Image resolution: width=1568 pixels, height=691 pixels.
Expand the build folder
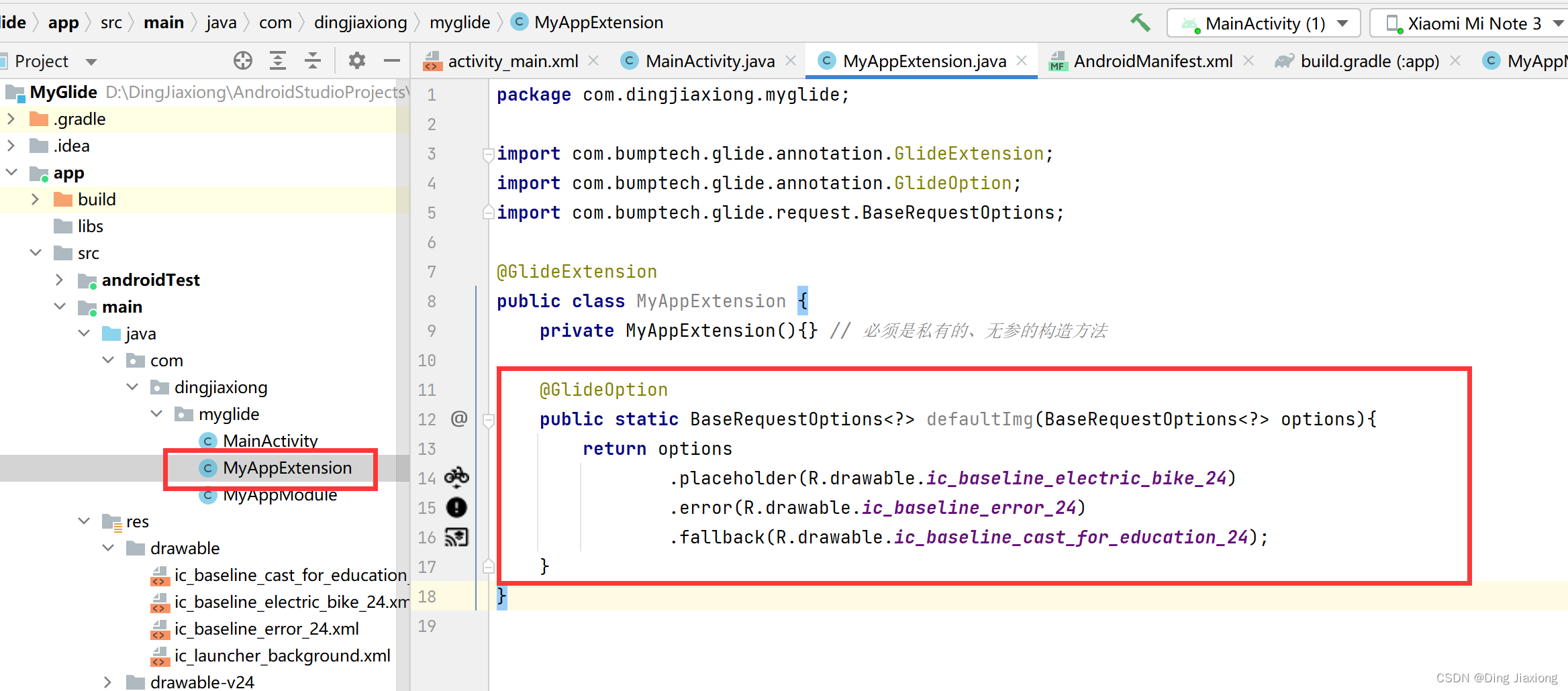click(36, 199)
